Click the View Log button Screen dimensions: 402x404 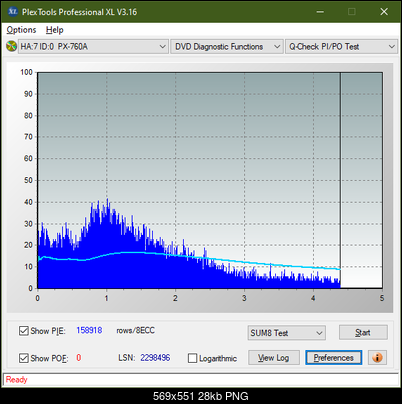click(274, 358)
